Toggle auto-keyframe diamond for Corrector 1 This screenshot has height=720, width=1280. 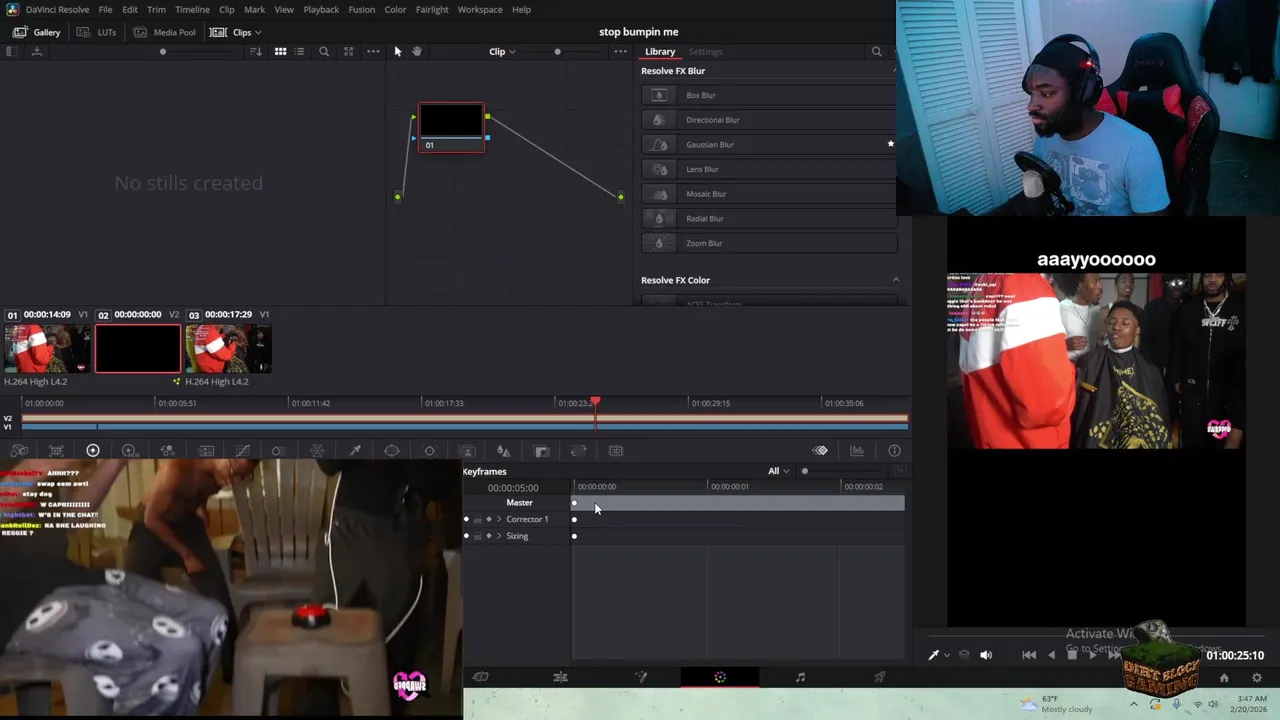click(488, 519)
